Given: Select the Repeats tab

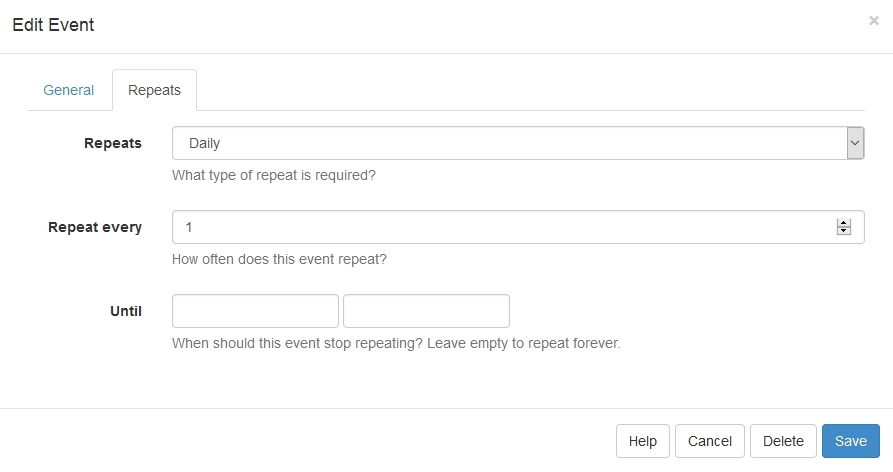Looking at the screenshot, I should (x=154, y=90).
